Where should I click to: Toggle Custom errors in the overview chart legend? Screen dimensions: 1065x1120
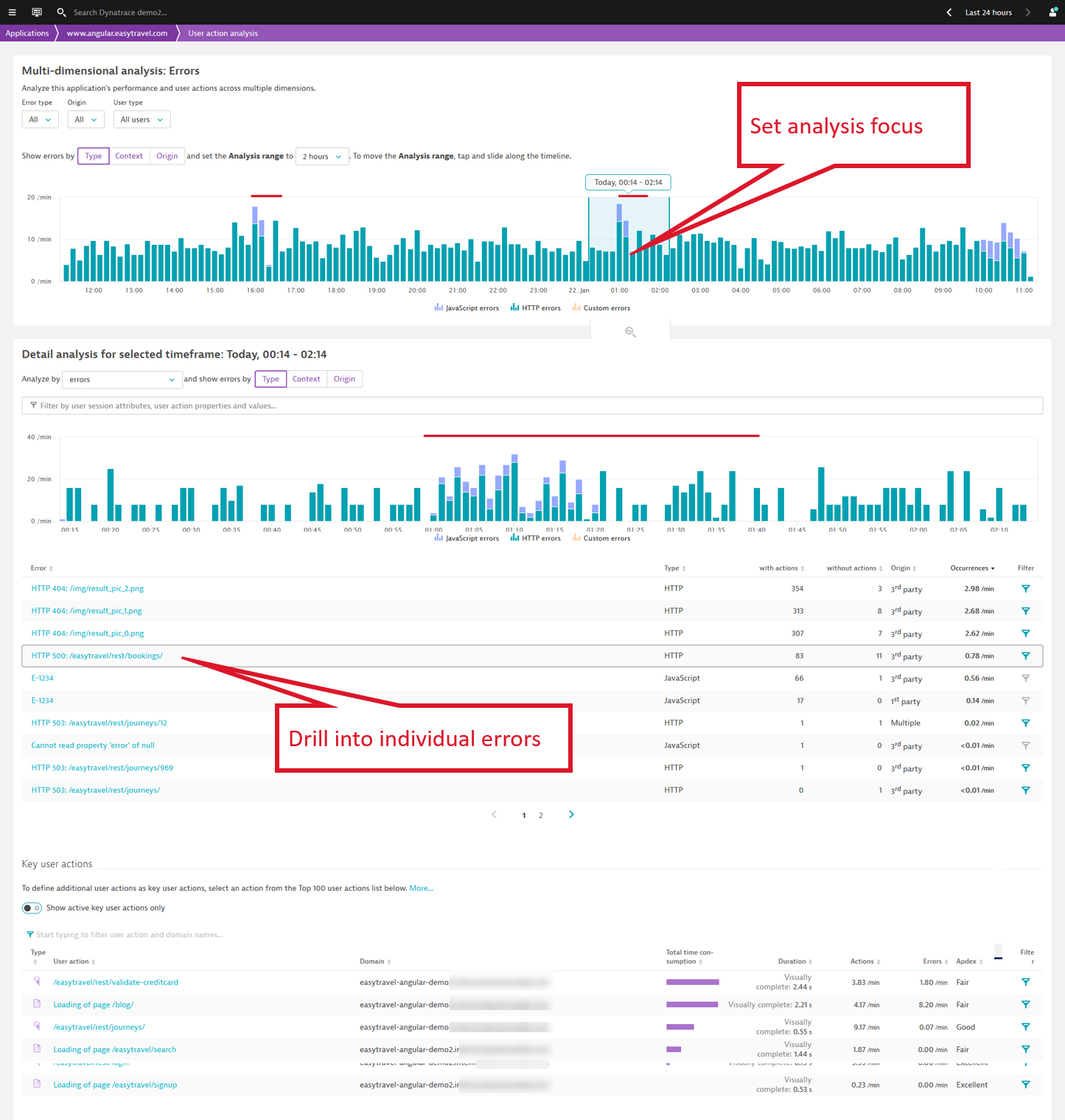[601, 308]
